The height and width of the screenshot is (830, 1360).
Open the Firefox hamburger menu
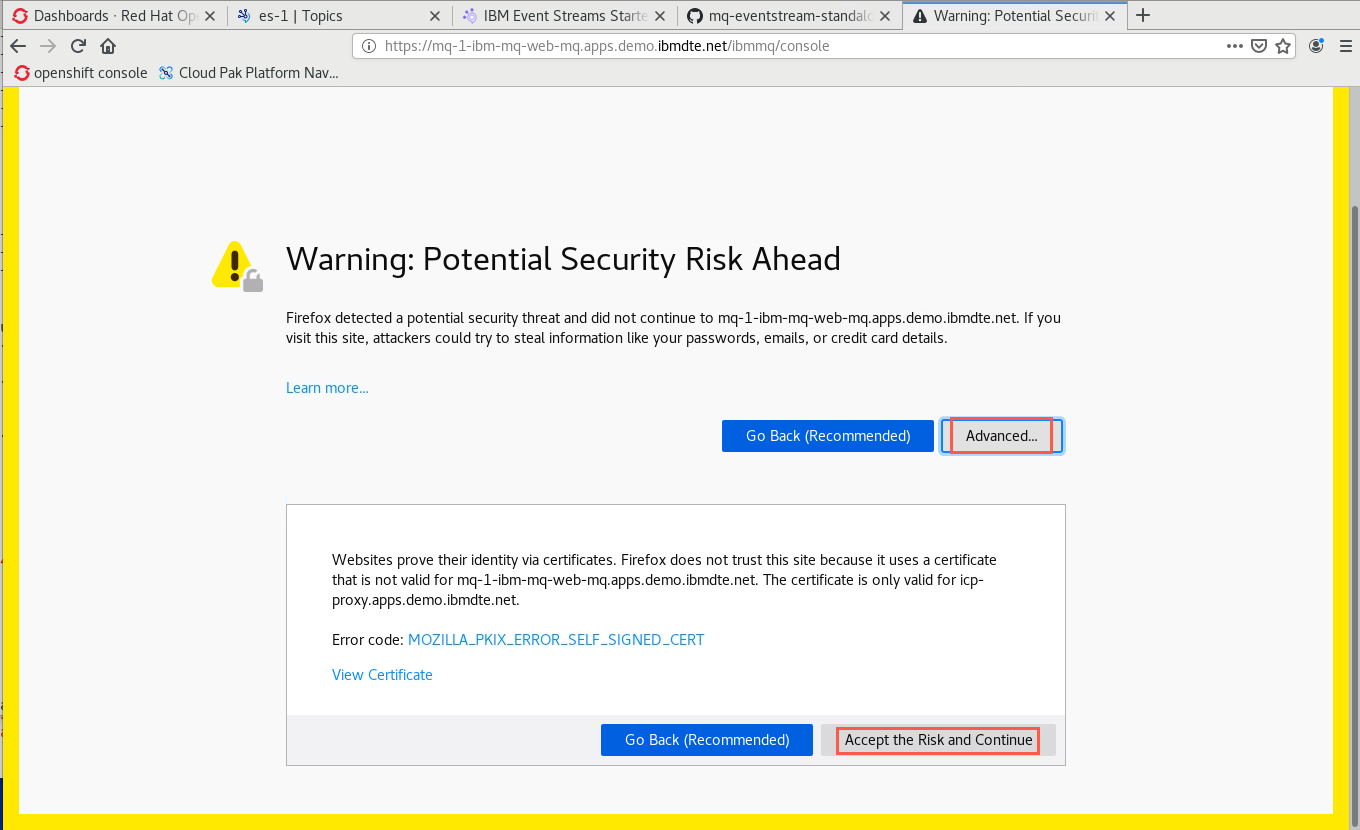1343,46
